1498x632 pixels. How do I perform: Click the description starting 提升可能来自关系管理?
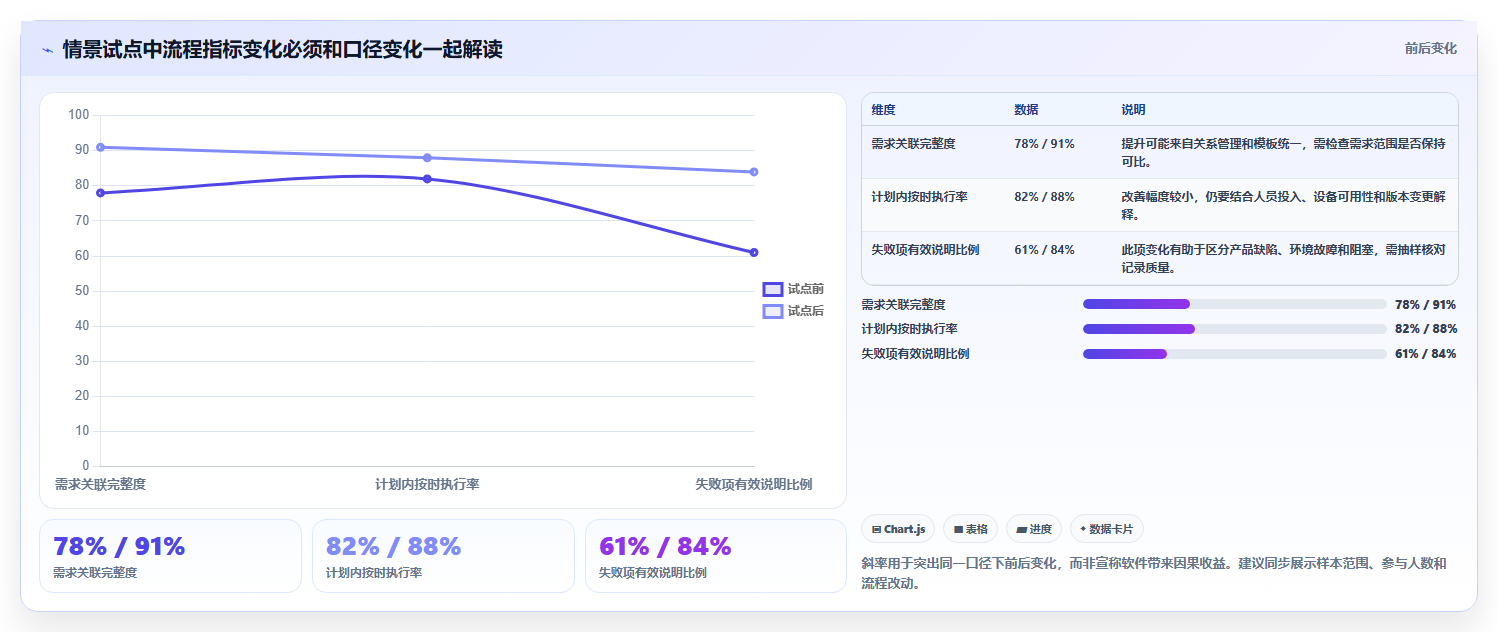(1283, 153)
